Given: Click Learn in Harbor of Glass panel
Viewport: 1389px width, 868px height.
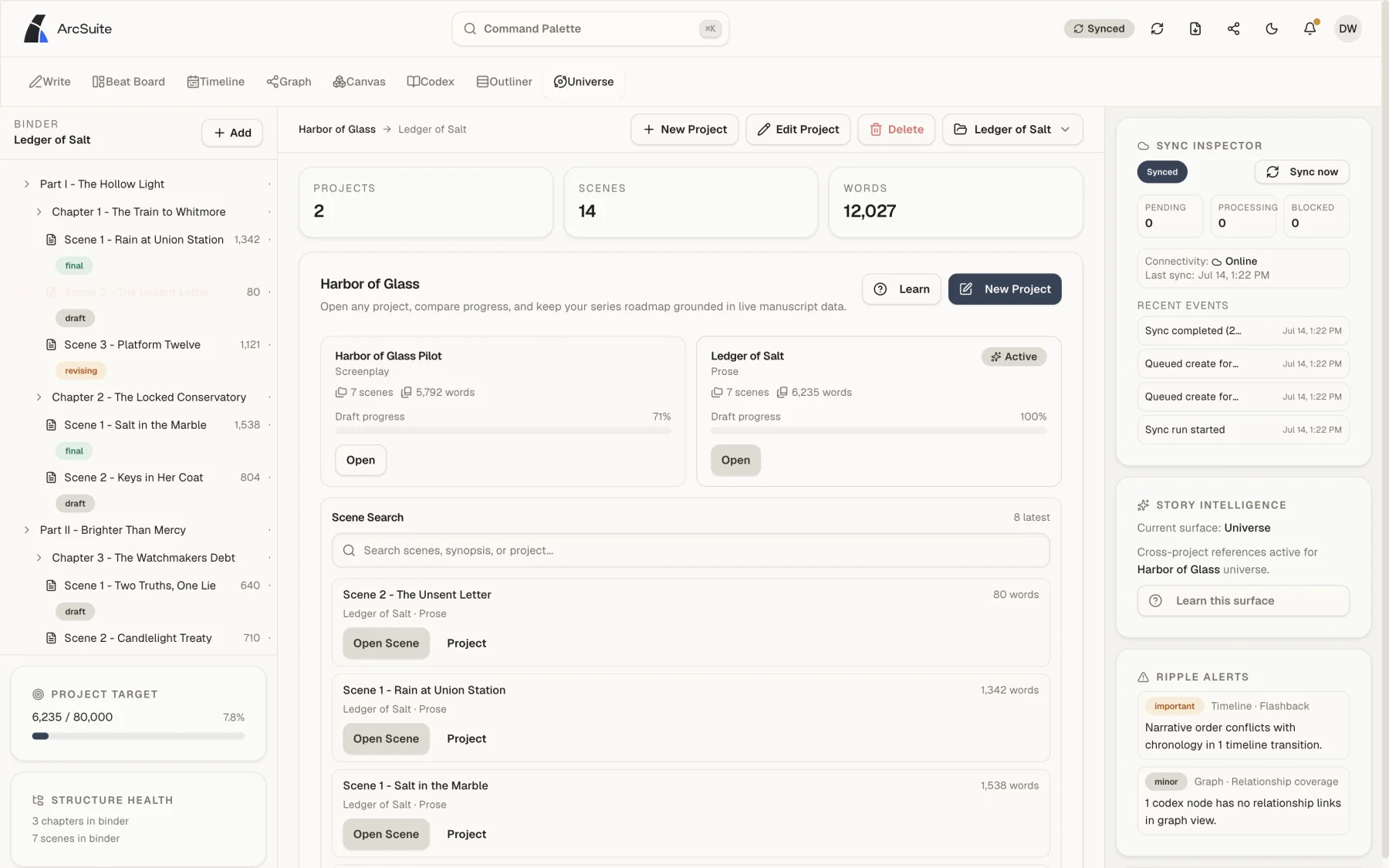Looking at the screenshot, I should (901, 289).
